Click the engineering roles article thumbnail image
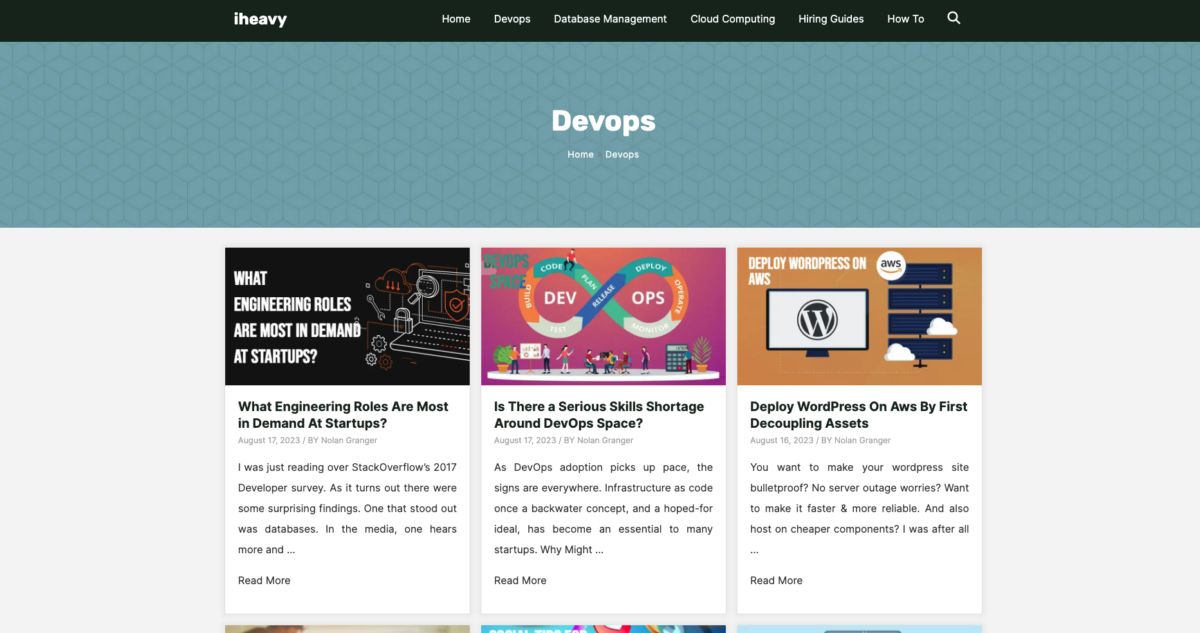This screenshot has width=1200, height=633. tap(347, 316)
